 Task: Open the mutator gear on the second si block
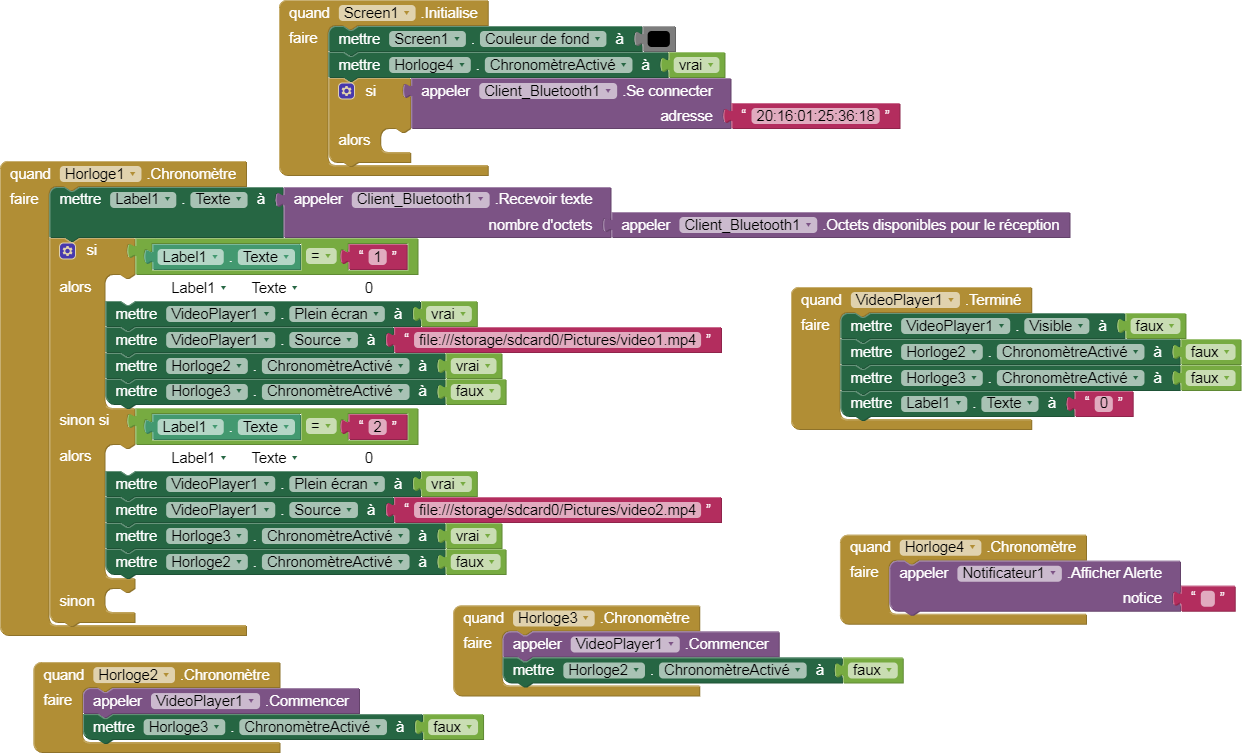(66, 250)
